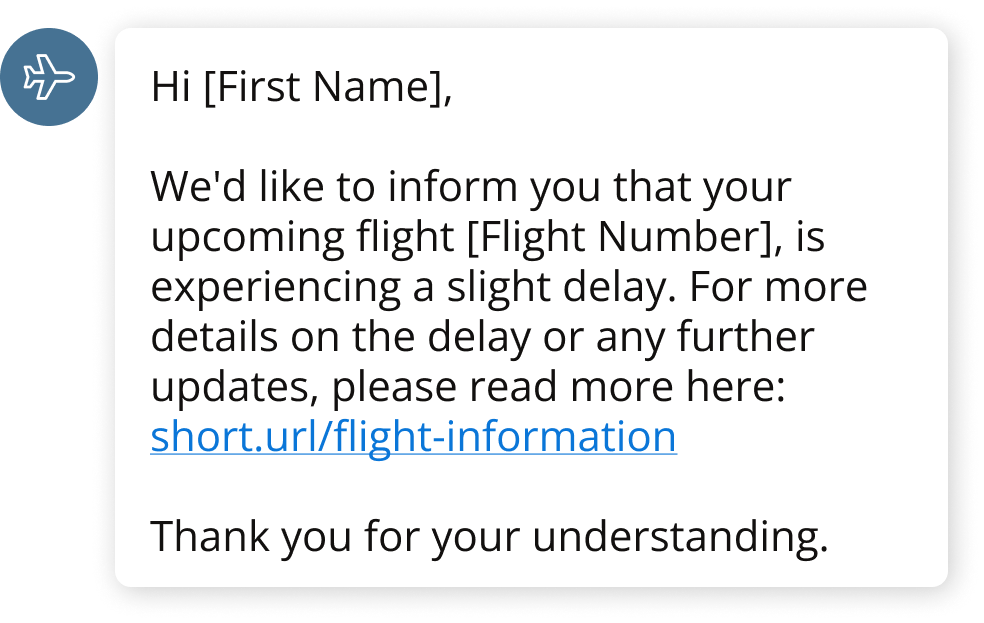Image resolution: width=984 pixels, height=623 pixels.
Task: Click the 'Thank you for your understanding' line
Action: click(x=489, y=537)
